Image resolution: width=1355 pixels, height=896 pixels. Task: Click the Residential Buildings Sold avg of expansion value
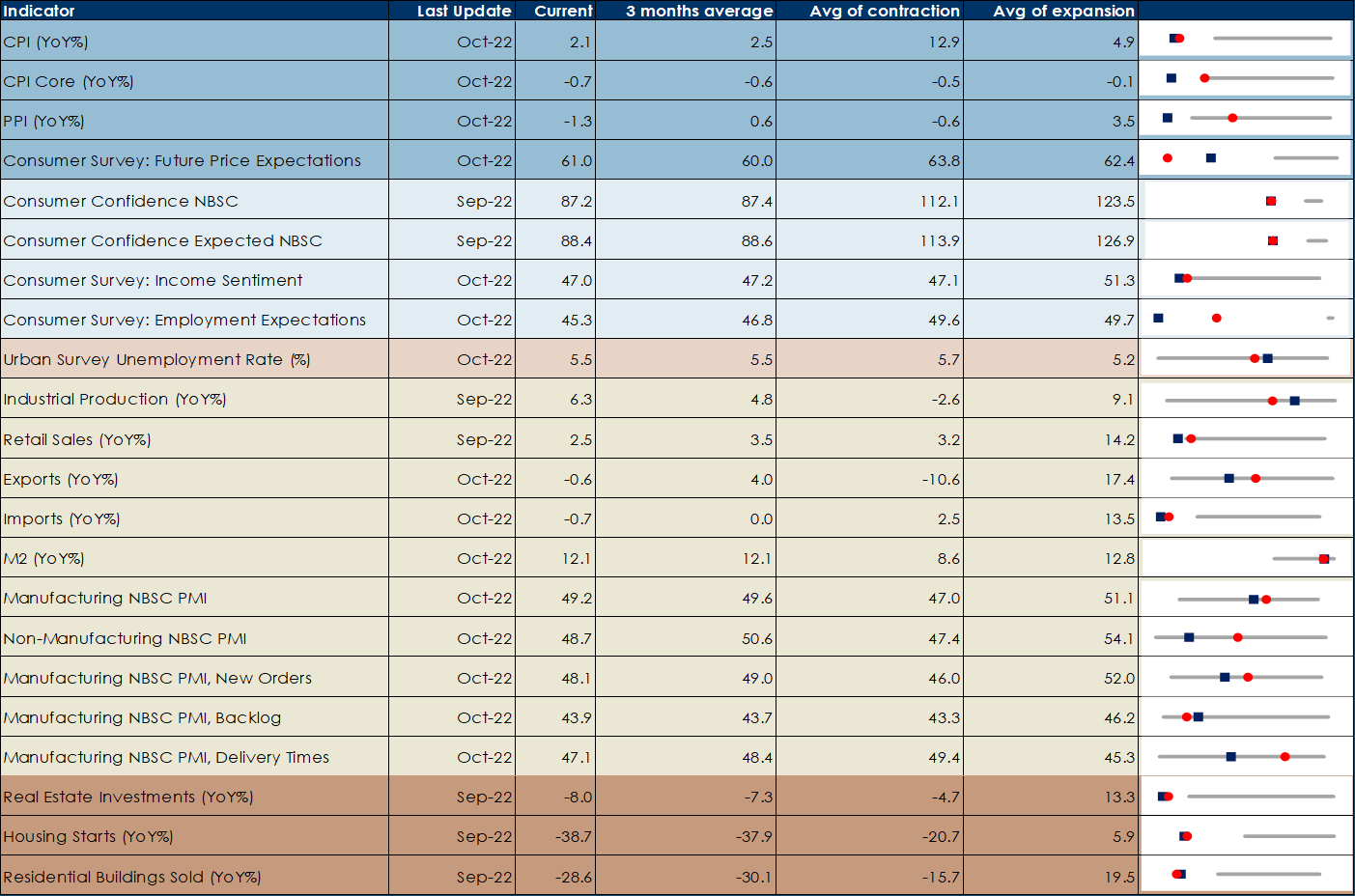(1119, 877)
